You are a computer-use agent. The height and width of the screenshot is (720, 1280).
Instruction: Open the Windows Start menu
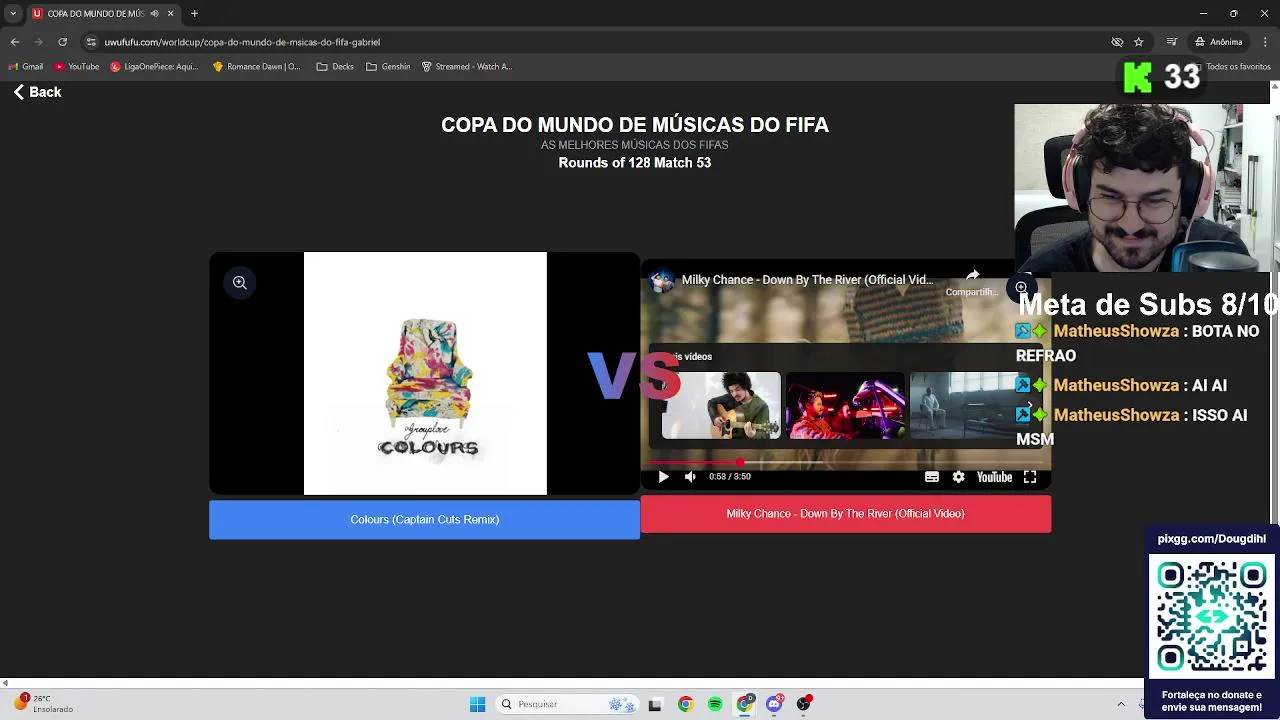click(x=477, y=704)
